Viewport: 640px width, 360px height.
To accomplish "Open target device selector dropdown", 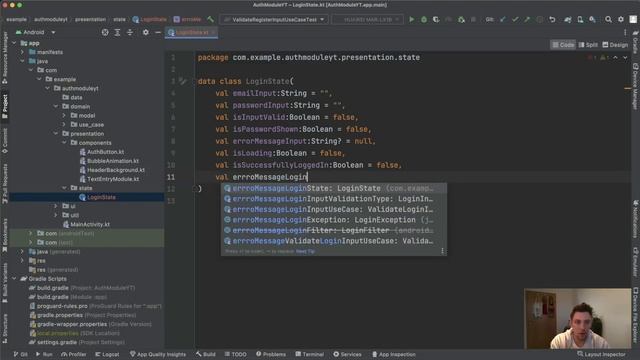I will coord(367,19).
